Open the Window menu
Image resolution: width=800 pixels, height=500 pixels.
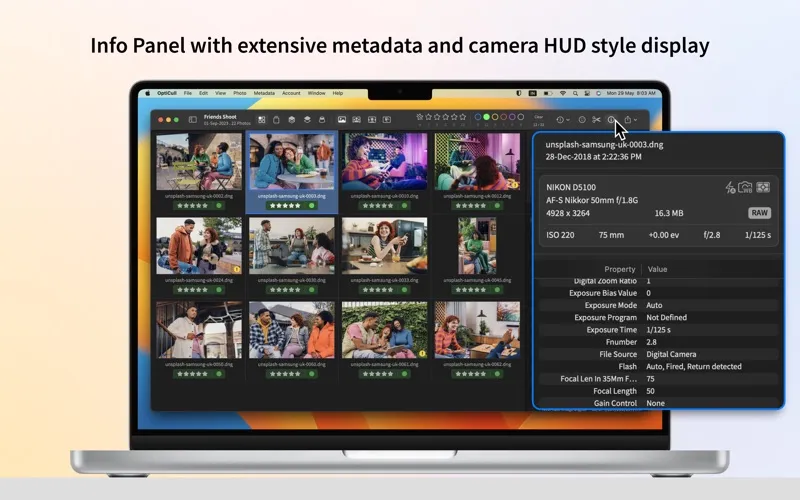click(316, 93)
